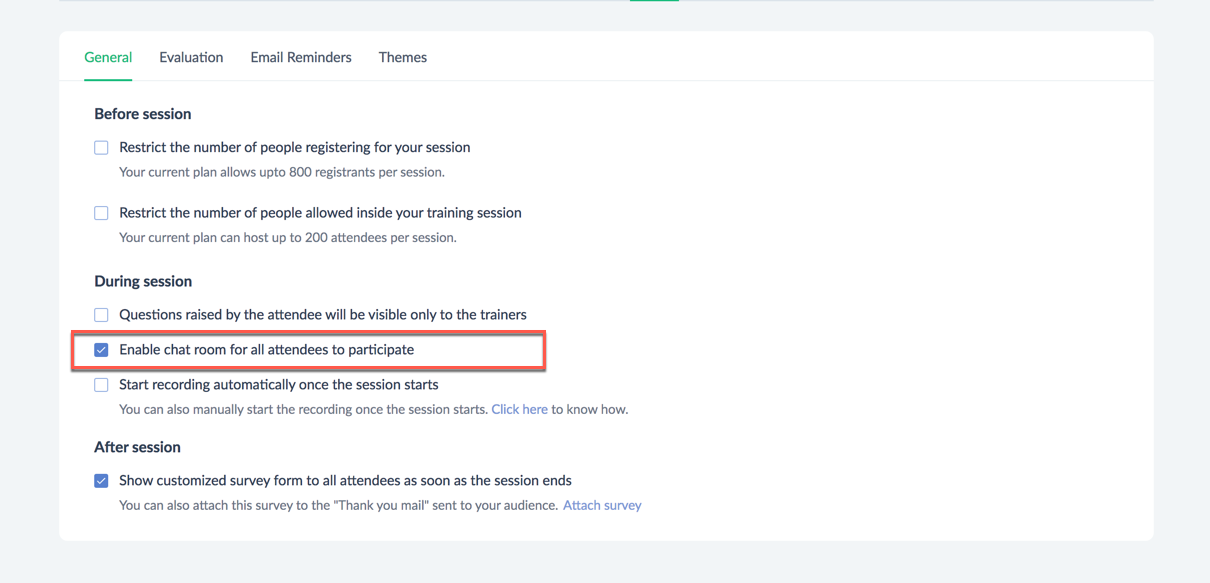Click the '800 registrants per session' plan note
Screen dimensions: 1210x583
tap(282, 172)
